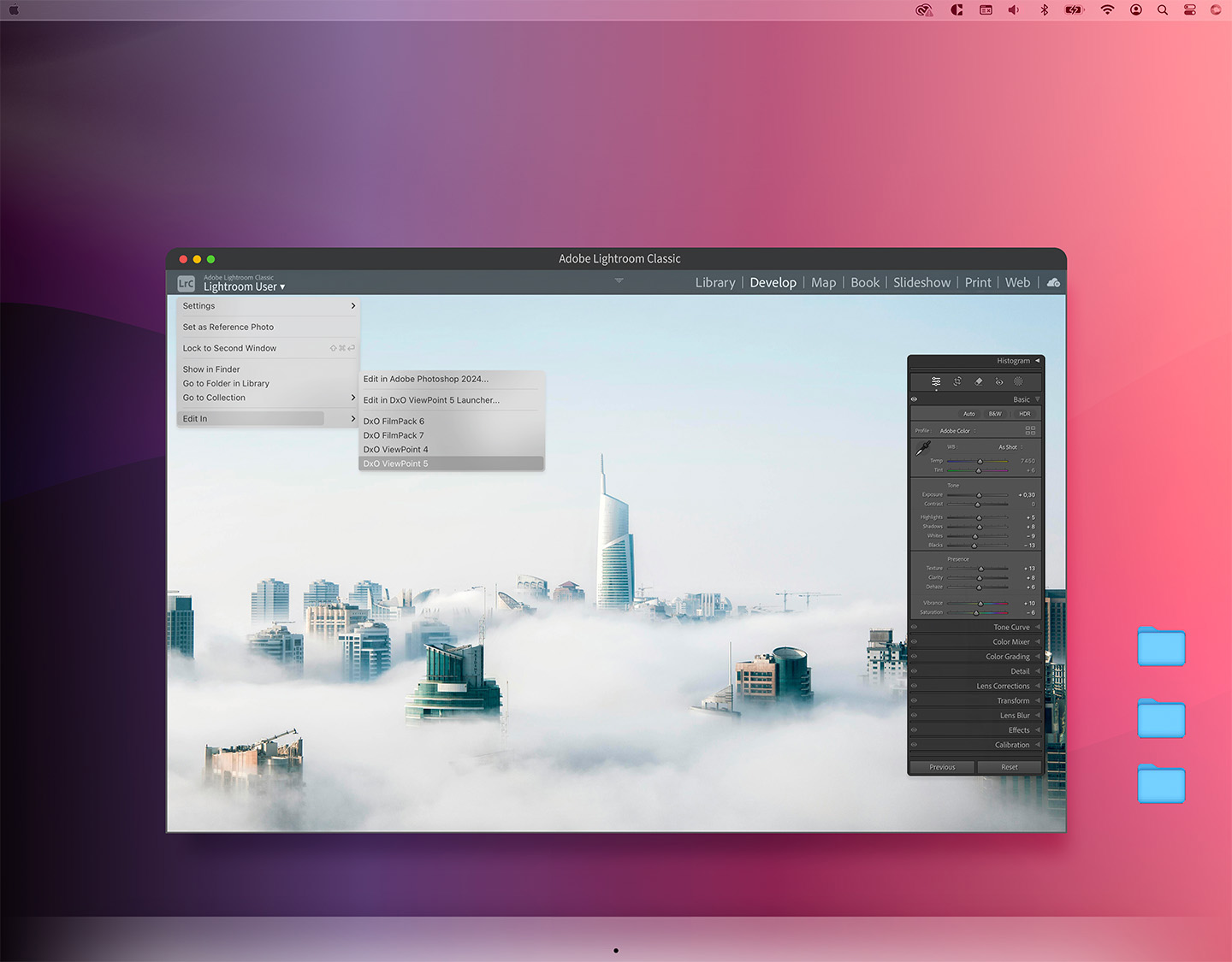The height and width of the screenshot is (962, 1232).
Task: Open the Profile Browser grid icon
Action: (1030, 430)
